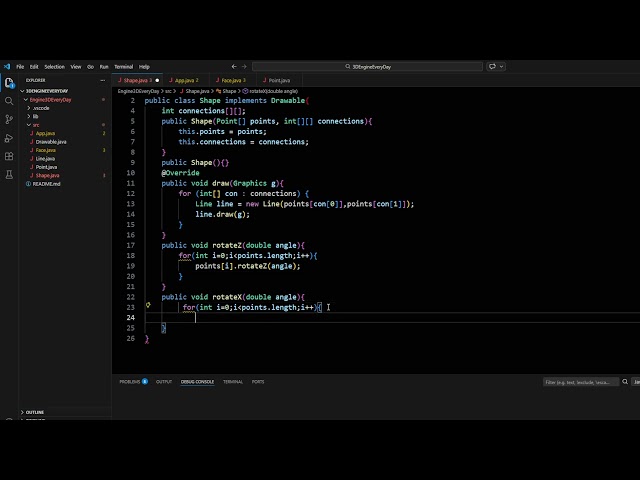Screen dimensions: 640x480
Task: Switch to the PROBLEMS panel tab
Action: point(130,382)
